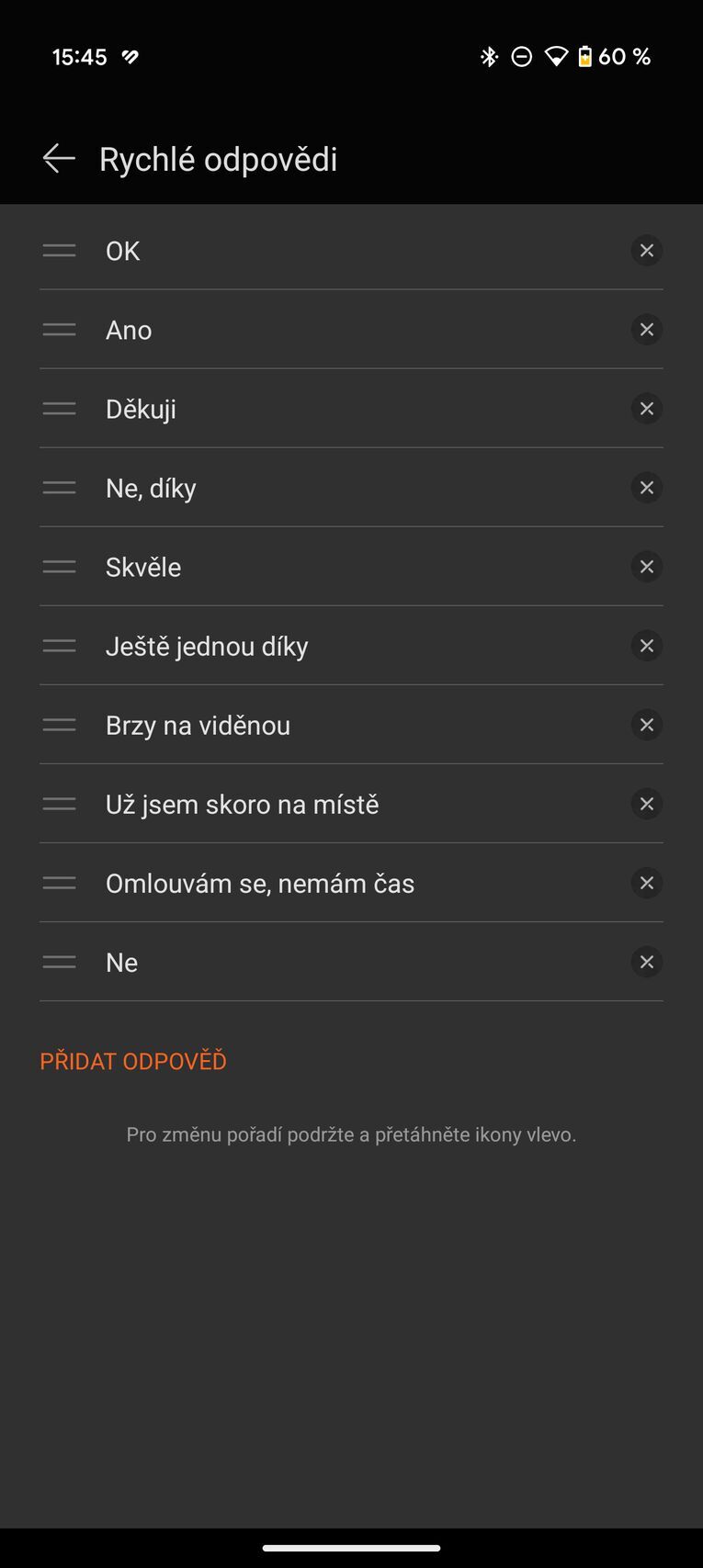Tap PŘIDAT ODPOVĚĎ to add reply

(x=133, y=1061)
